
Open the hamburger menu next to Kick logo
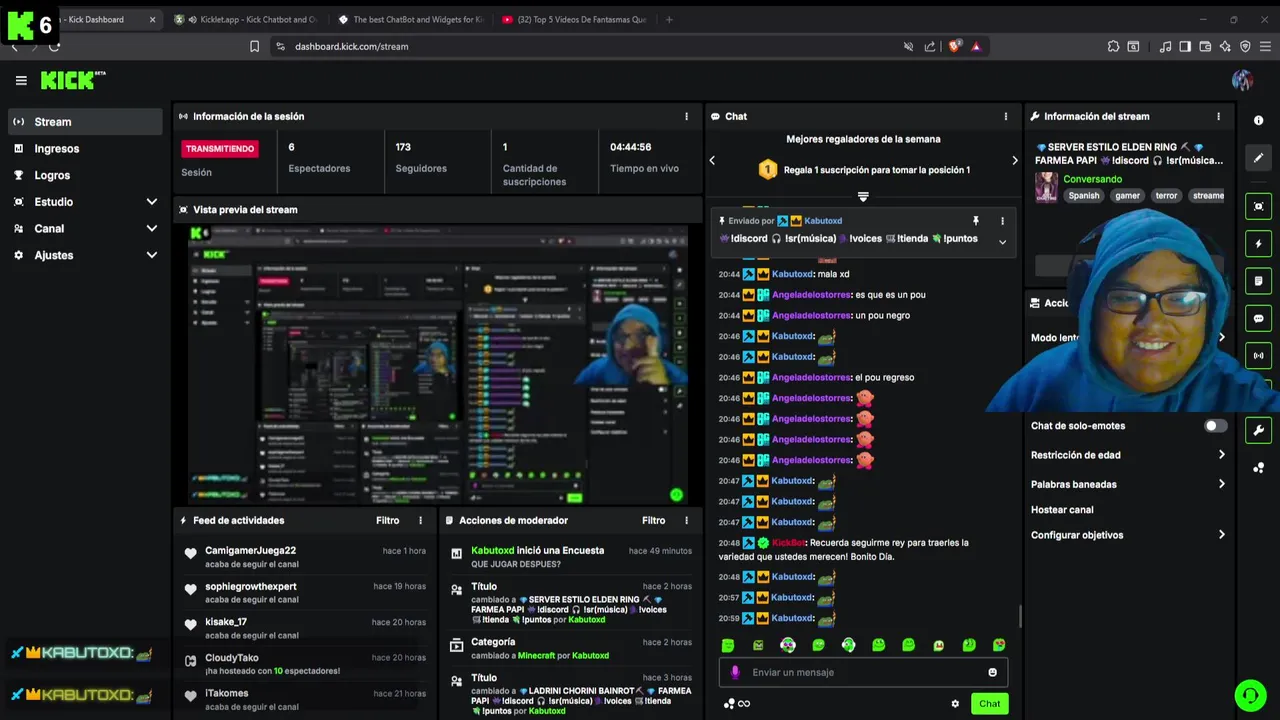point(21,81)
